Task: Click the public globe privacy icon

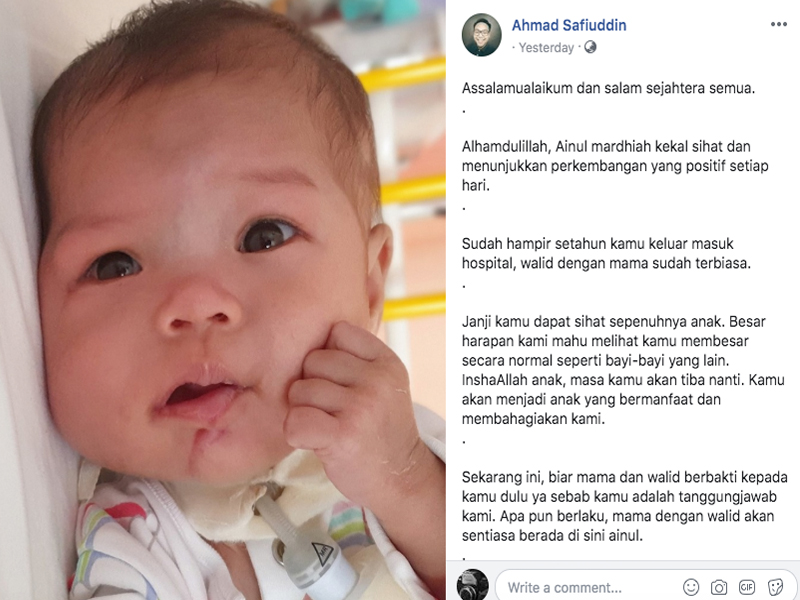Action: coord(590,47)
